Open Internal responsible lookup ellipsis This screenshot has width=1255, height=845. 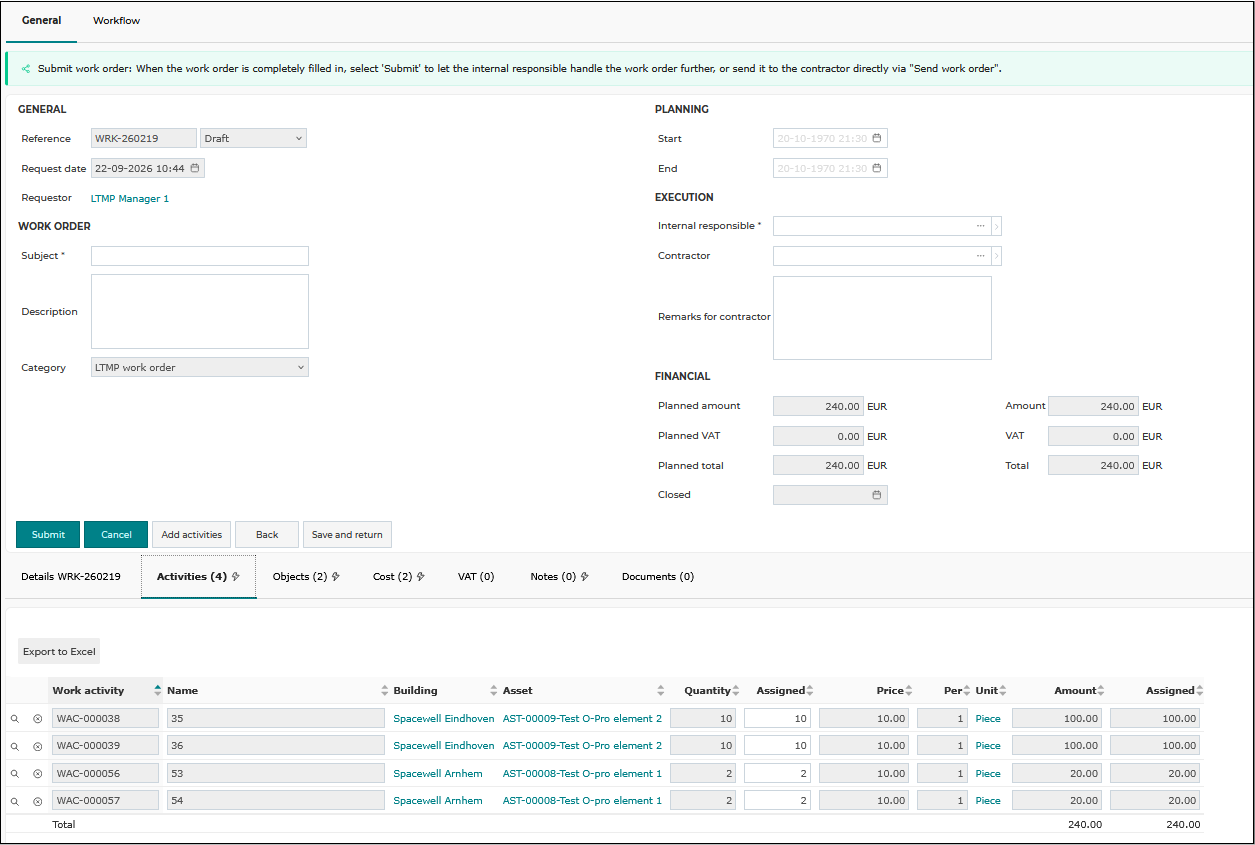[x=981, y=226]
